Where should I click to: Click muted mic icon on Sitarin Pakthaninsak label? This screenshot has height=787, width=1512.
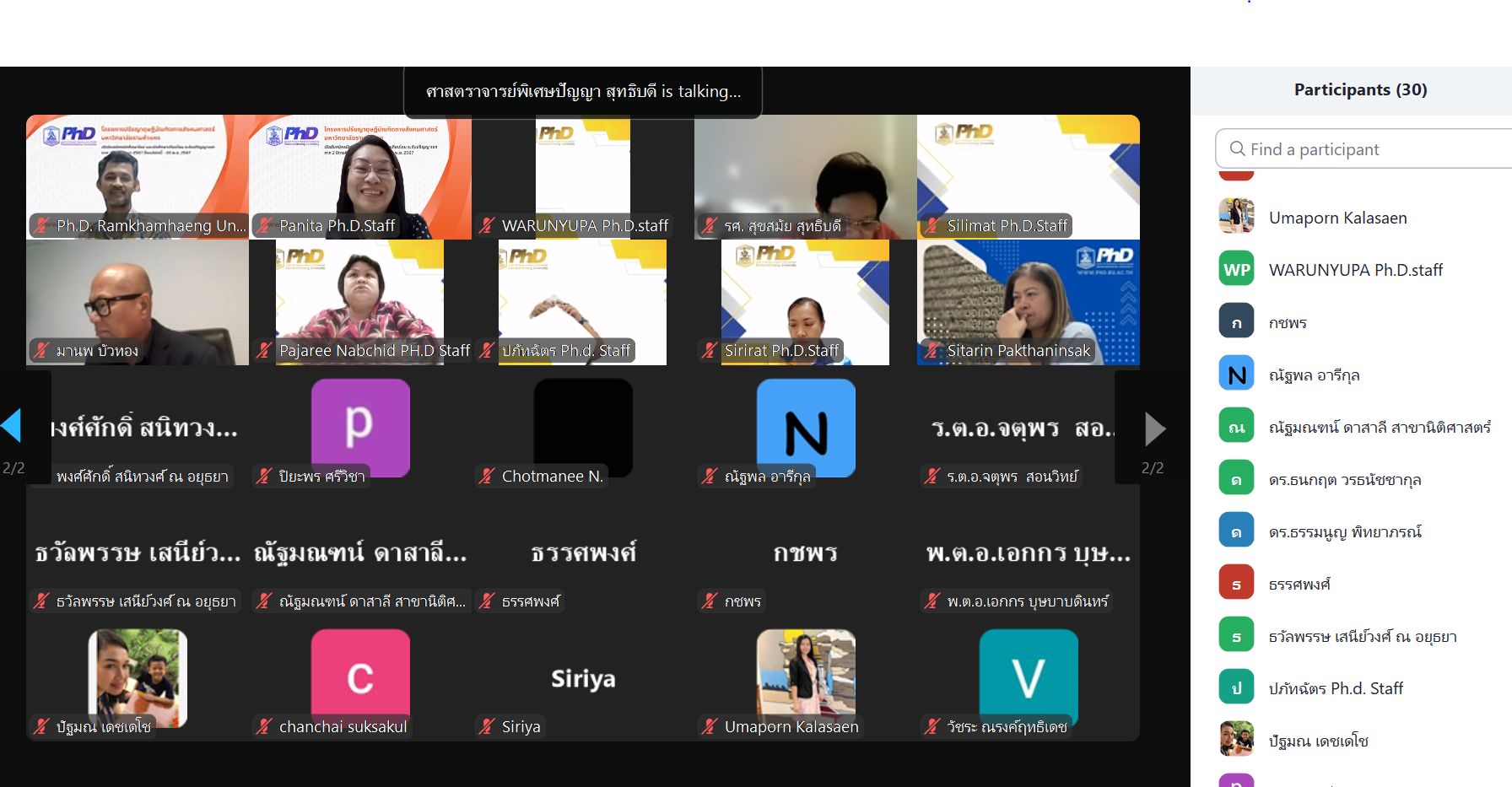pos(932,350)
